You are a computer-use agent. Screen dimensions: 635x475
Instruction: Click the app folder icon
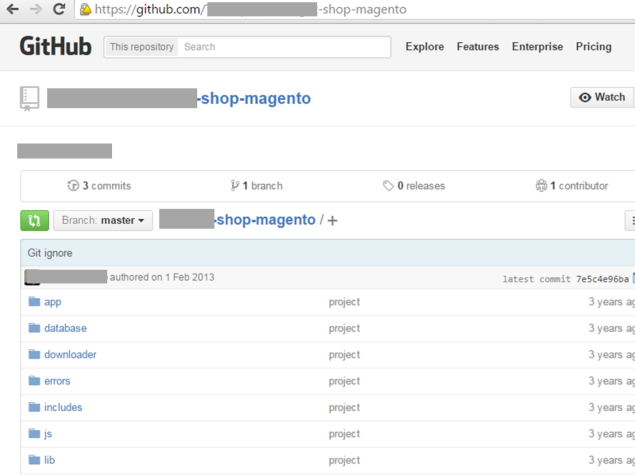pos(34,302)
